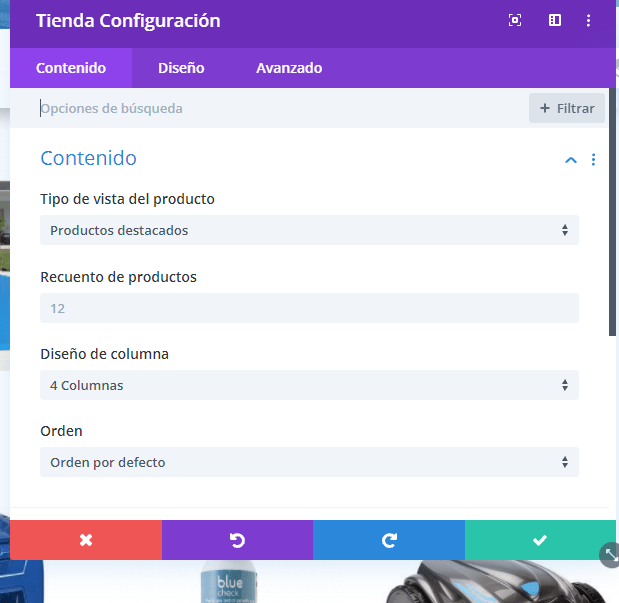
Task: Click the Diseño de columna label
Action: click(x=105, y=354)
